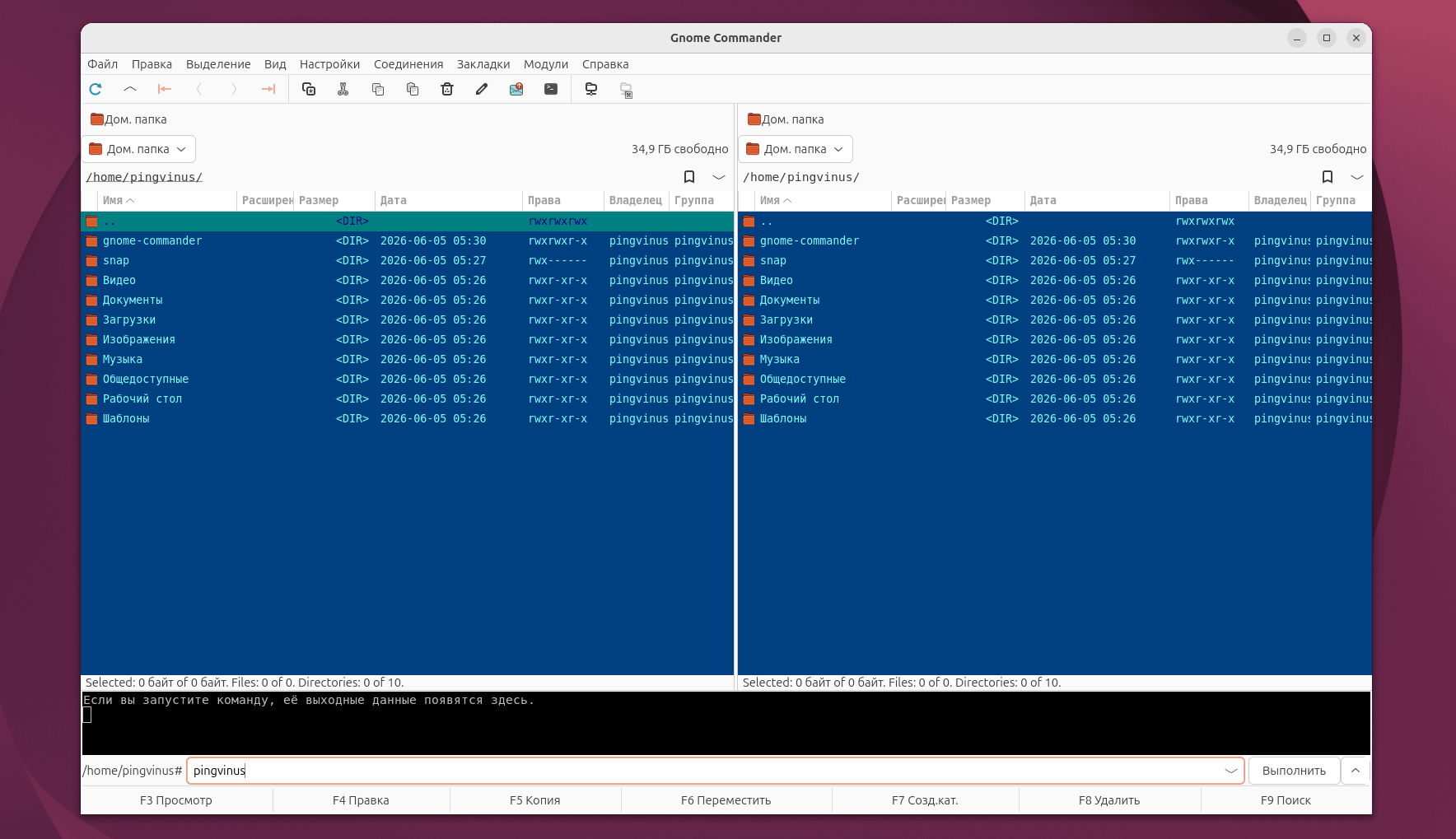Click the left panel path /home/pingvinus/
The height and width of the screenshot is (839, 1456).
[x=144, y=177]
